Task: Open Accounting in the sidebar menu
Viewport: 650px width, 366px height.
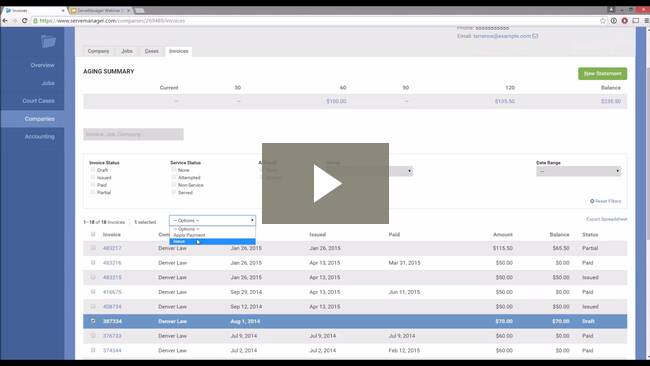Action: [39, 136]
